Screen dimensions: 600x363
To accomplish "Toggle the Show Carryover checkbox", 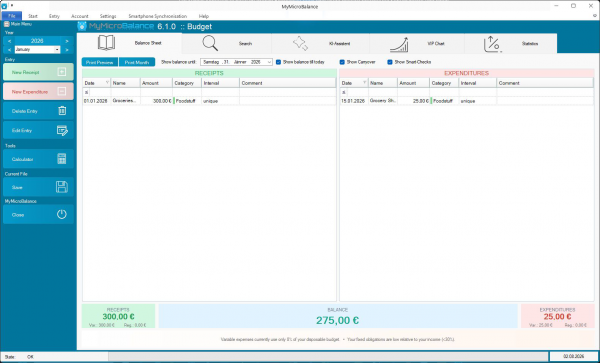I will (342, 62).
